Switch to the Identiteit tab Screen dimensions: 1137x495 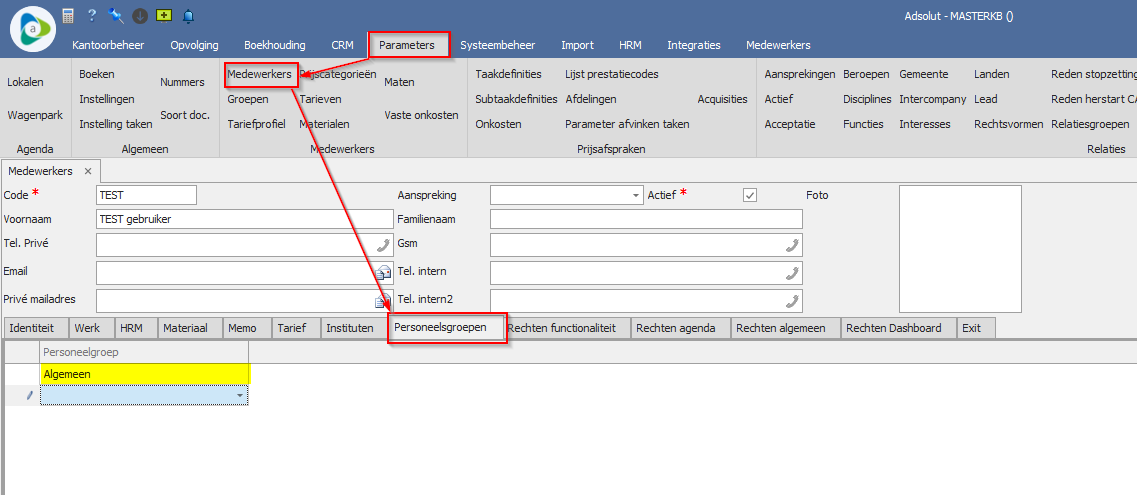[37, 328]
